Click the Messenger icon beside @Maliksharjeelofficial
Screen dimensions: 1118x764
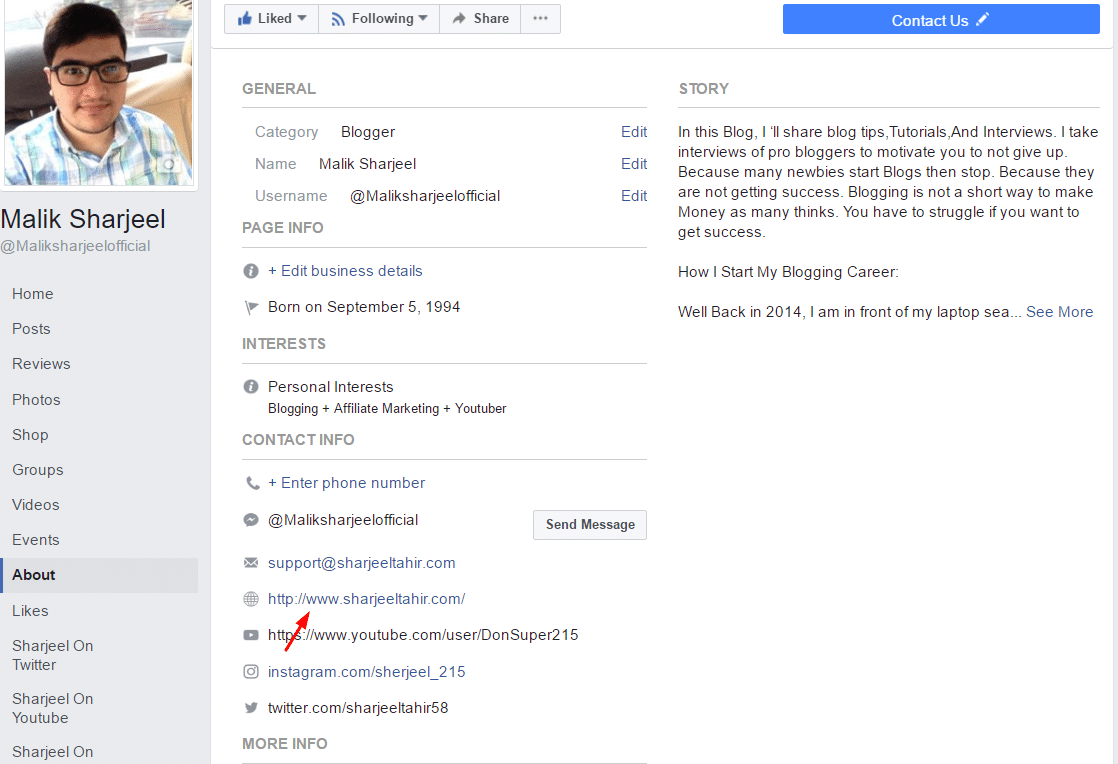[251, 520]
